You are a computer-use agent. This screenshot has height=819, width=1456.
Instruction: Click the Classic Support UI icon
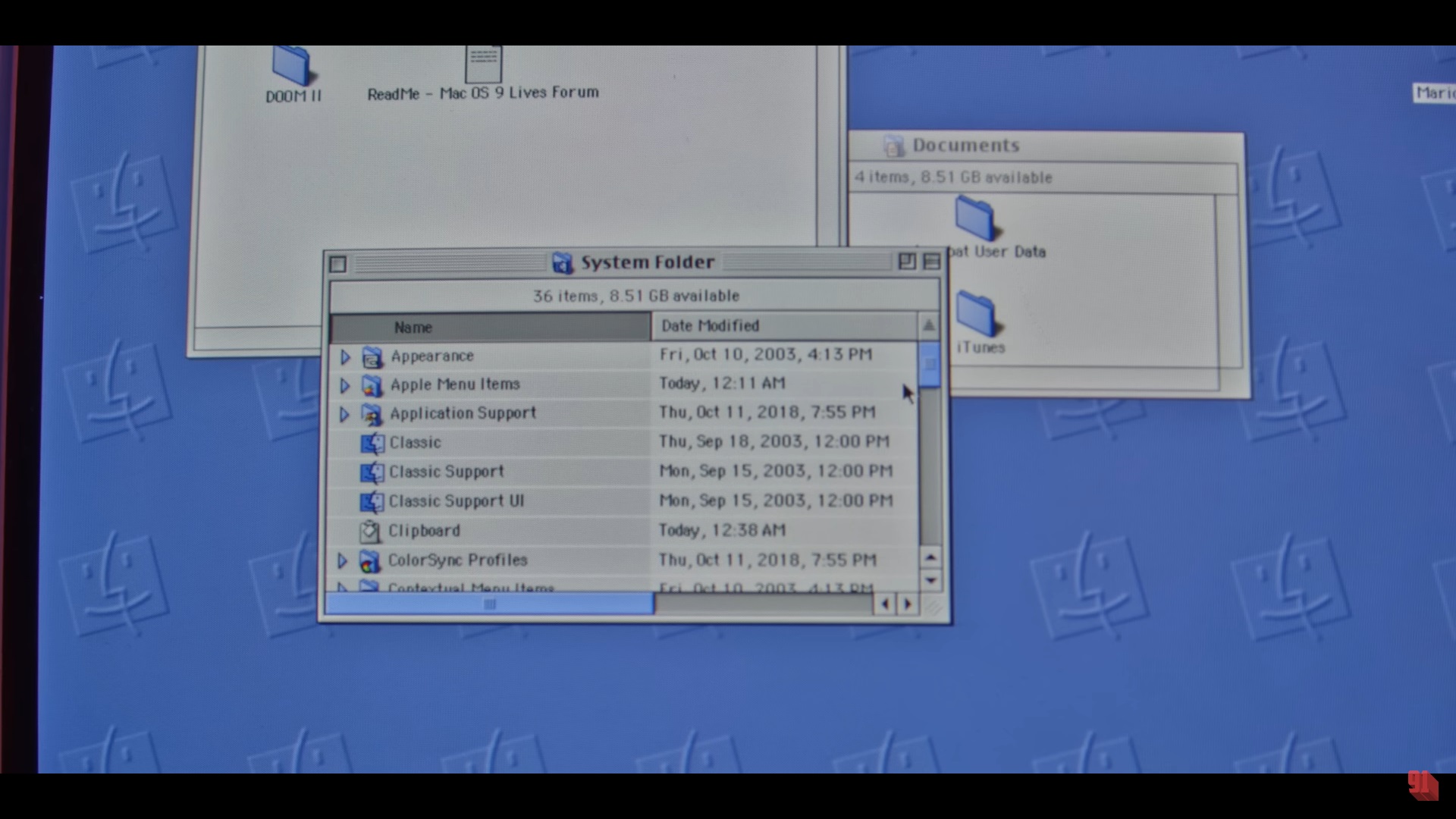click(372, 501)
